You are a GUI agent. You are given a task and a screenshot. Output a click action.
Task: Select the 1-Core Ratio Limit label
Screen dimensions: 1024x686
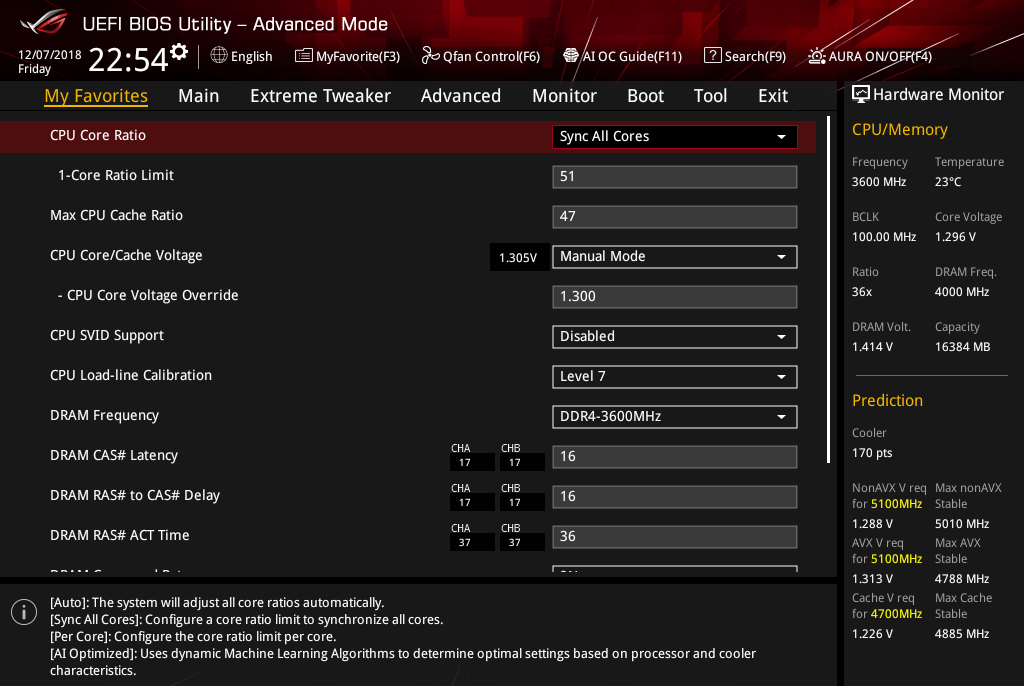tap(116, 175)
